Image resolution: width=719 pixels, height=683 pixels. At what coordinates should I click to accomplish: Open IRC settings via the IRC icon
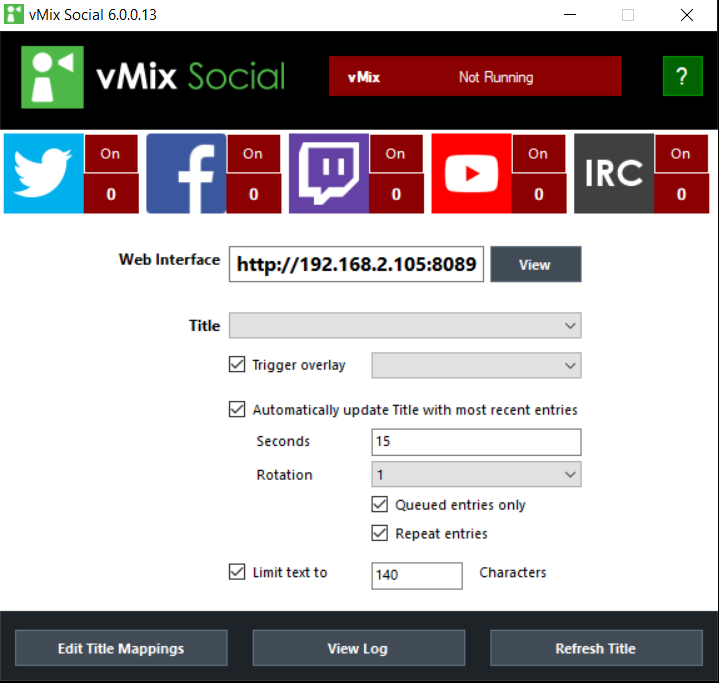(x=614, y=173)
